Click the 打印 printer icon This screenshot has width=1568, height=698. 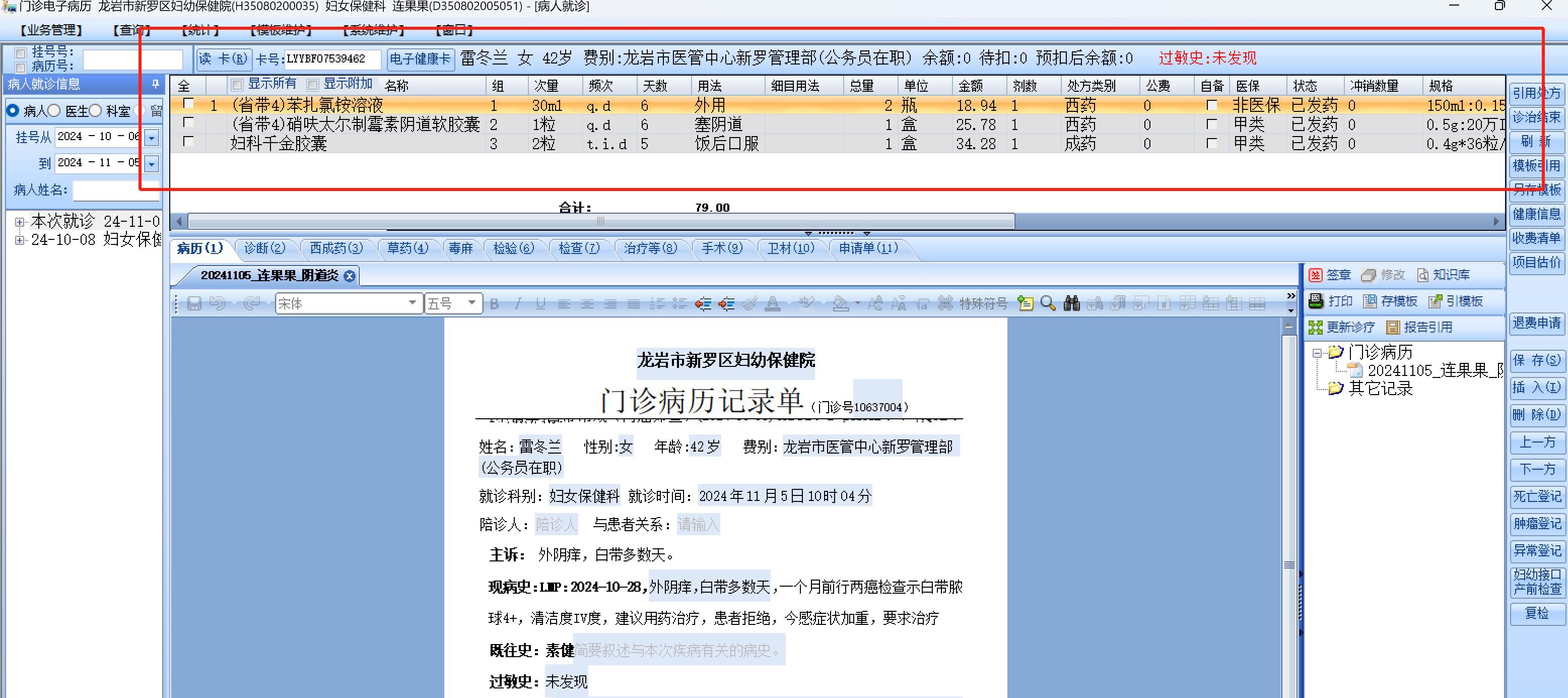(x=1316, y=301)
